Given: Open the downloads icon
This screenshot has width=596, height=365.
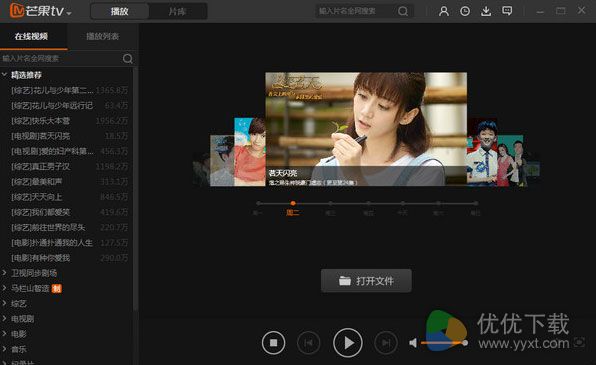Looking at the screenshot, I should pos(486,11).
